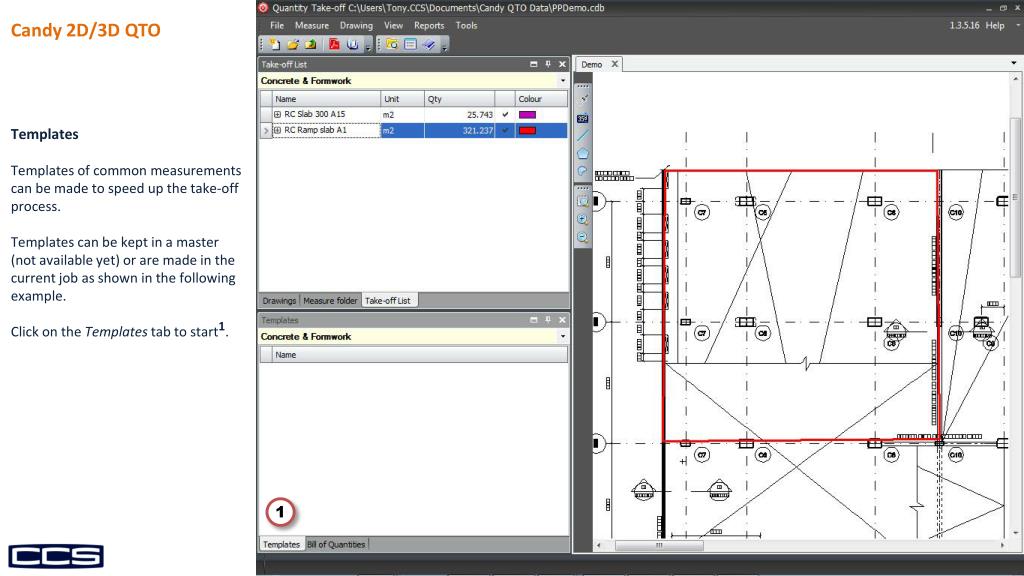Expand the RC Slab 300 A15 row
The height and width of the screenshot is (576, 1024).
click(278, 114)
